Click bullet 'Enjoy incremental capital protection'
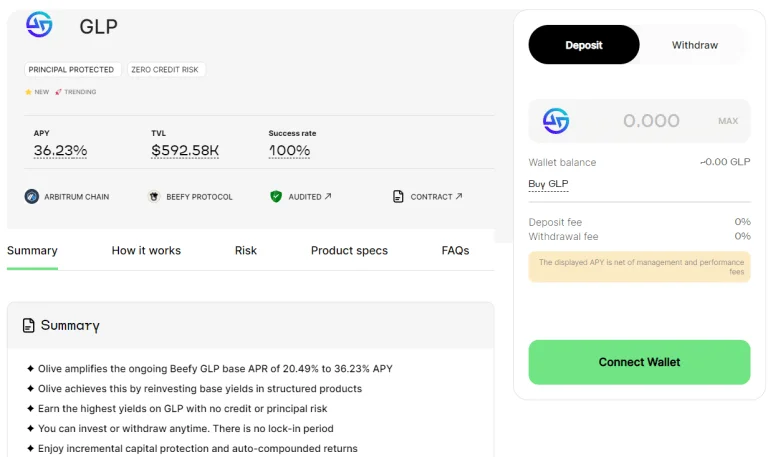The image size is (773, 457). coord(198,449)
